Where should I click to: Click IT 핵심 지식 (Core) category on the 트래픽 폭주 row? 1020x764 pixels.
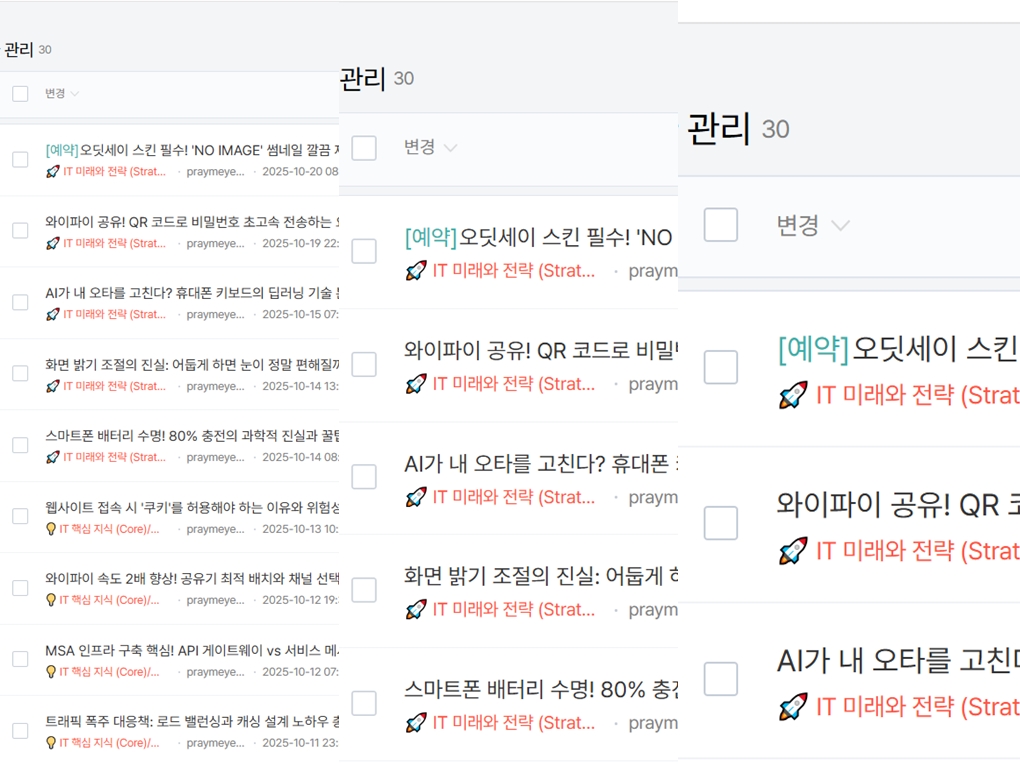click(x=109, y=743)
